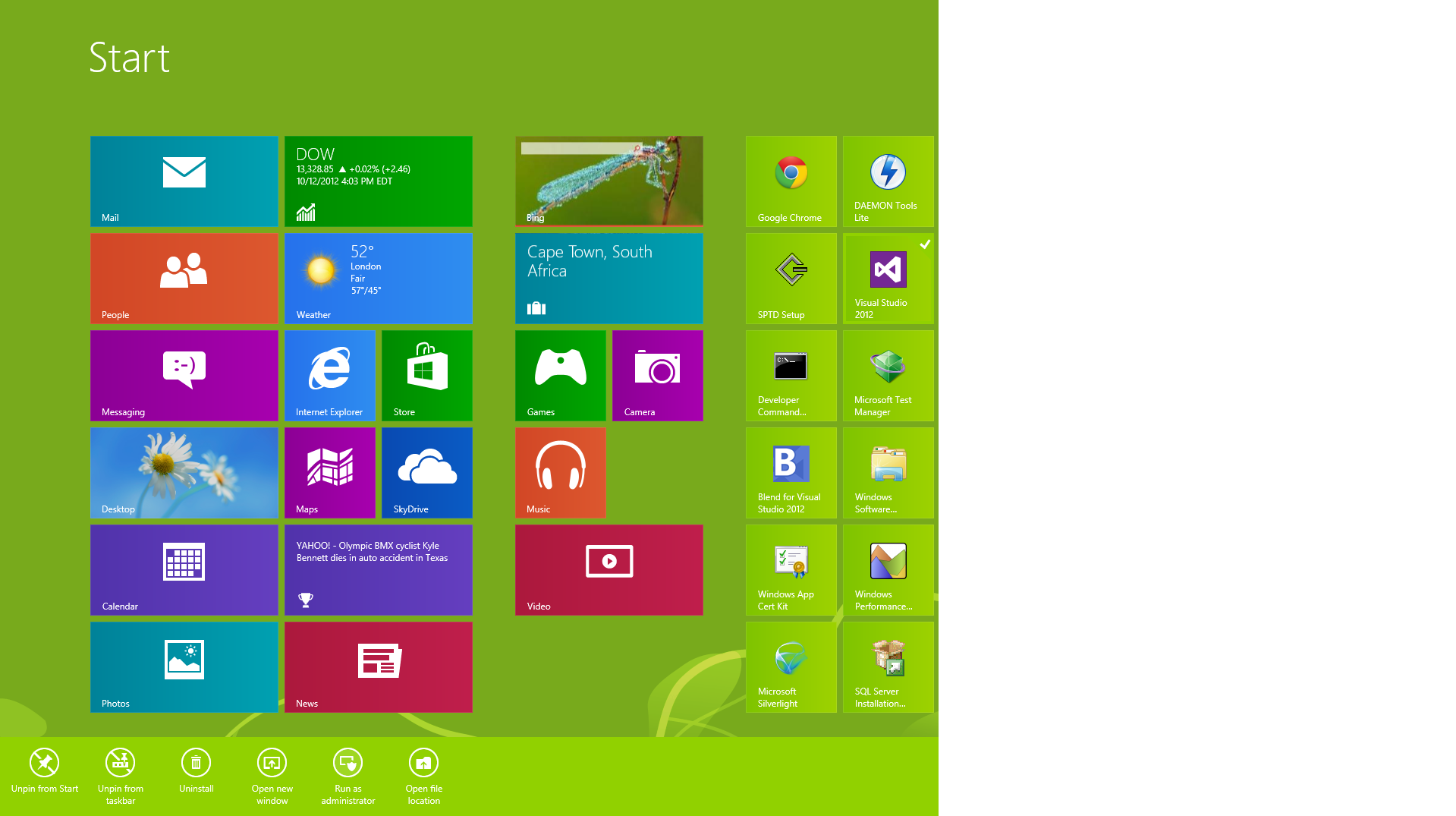Click Run as administrator button
Screen dimensions: 1456x816
[x=348, y=777]
